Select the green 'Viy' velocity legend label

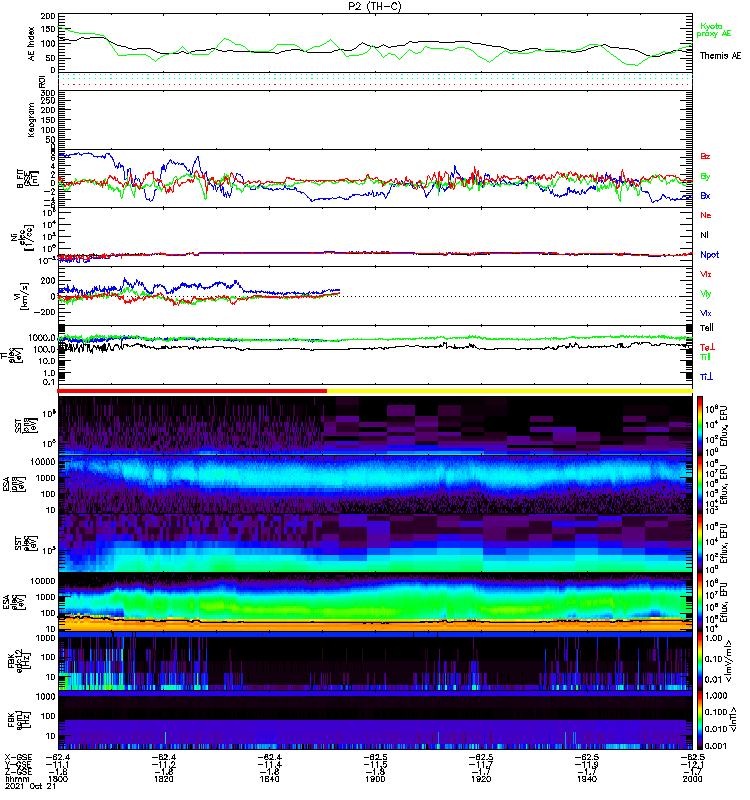coord(706,294)
